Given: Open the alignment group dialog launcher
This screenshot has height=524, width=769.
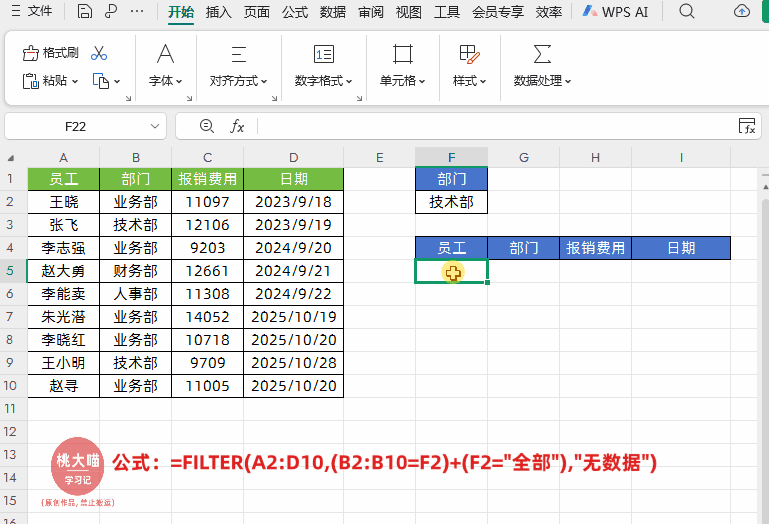Looking at the screenshot, I should [x=274, y=98].
